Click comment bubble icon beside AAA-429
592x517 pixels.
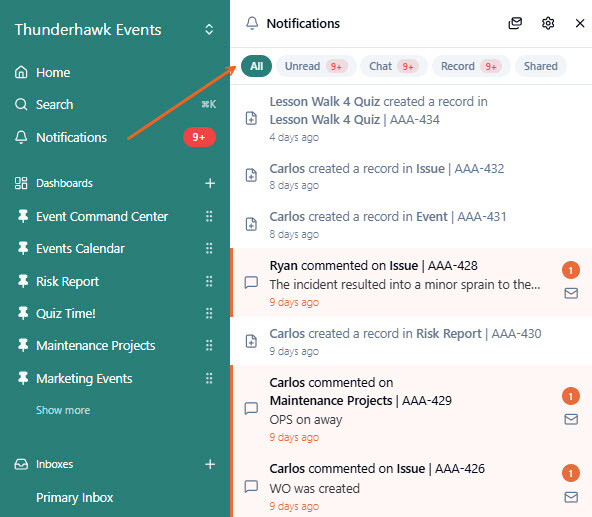pos(251,408)
